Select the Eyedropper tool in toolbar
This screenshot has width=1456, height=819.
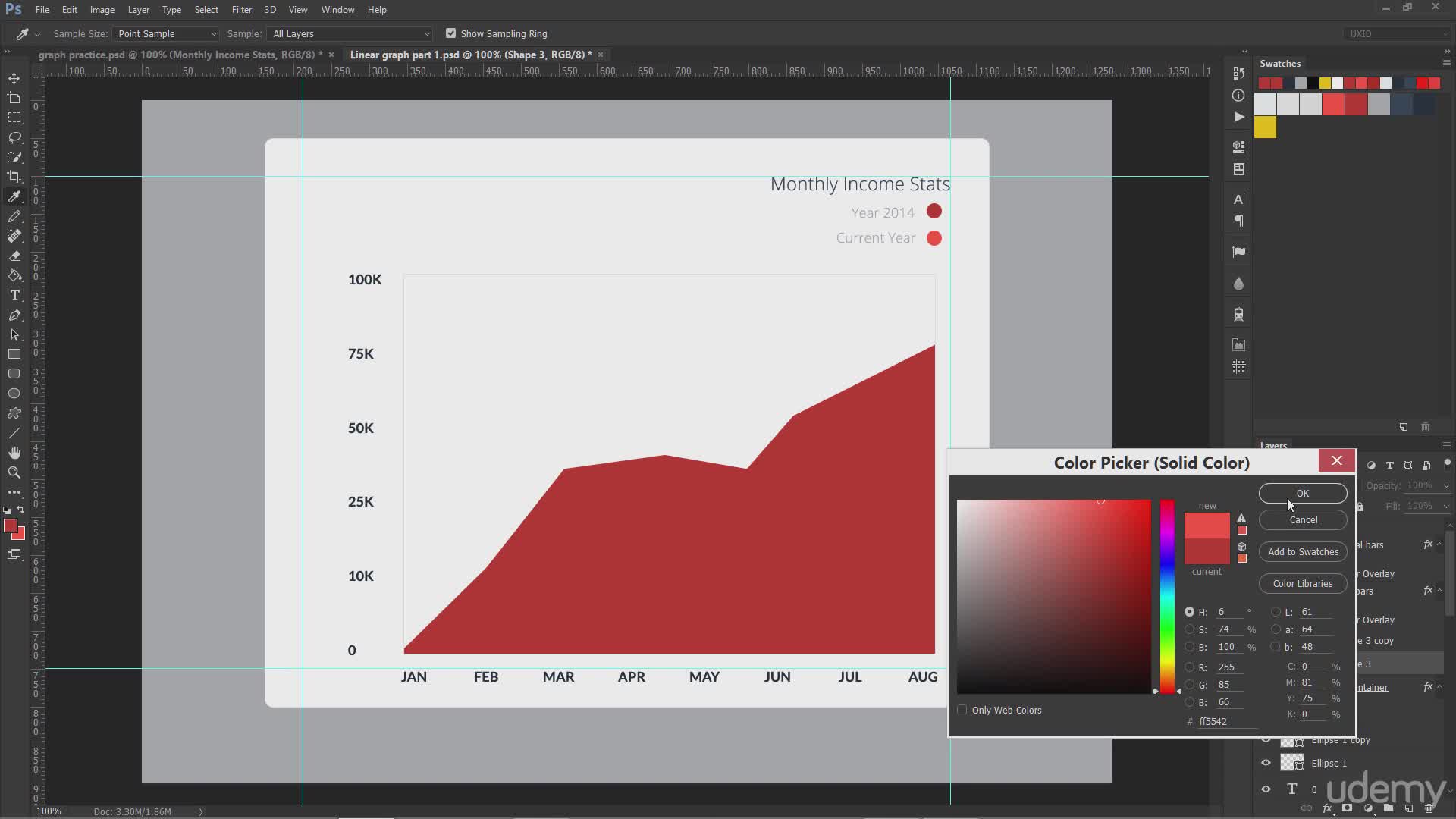[x=14, y=196]
